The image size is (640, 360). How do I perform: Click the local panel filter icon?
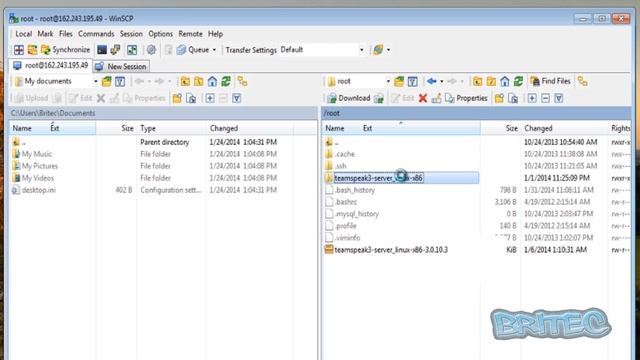(120, 82)
